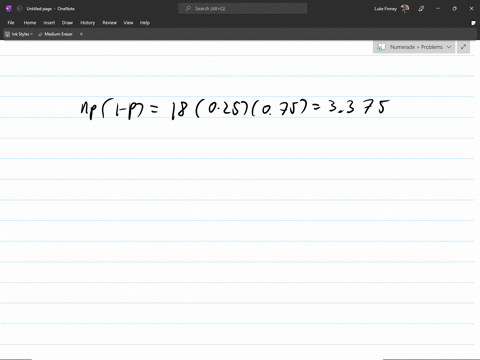Click in the Search (Alt+Q) box
Image resolution: width=480 pixels, height=360 pixels.
click(x=243, y=9)
